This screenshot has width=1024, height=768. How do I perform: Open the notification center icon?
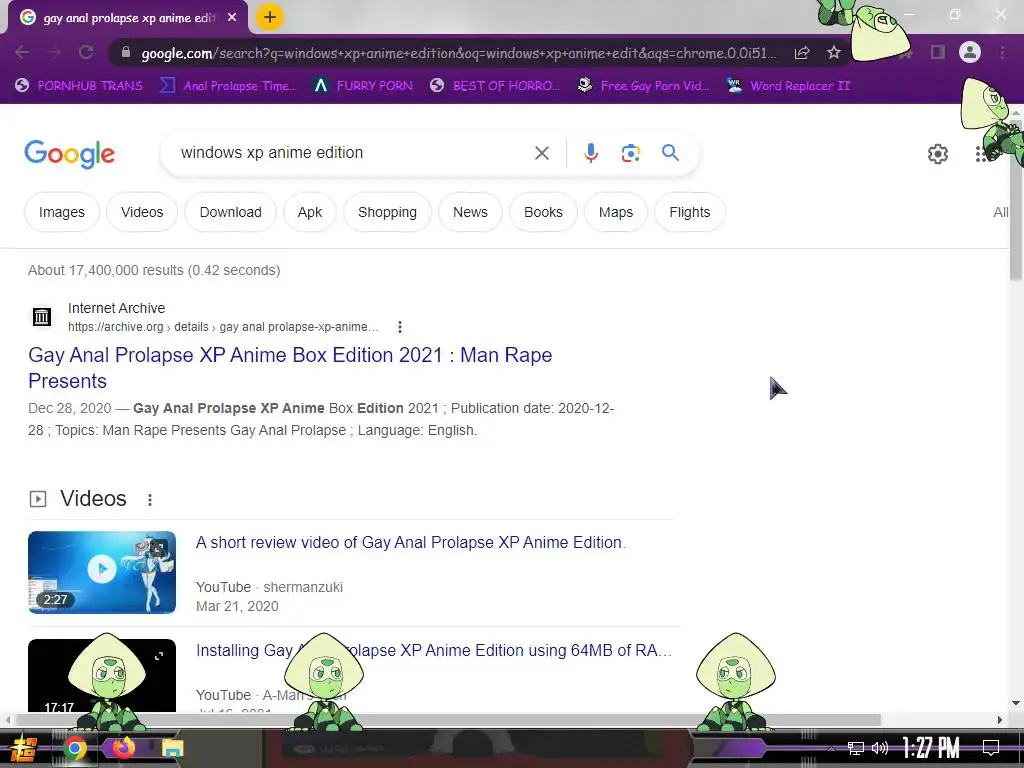(x=991, y=748)
